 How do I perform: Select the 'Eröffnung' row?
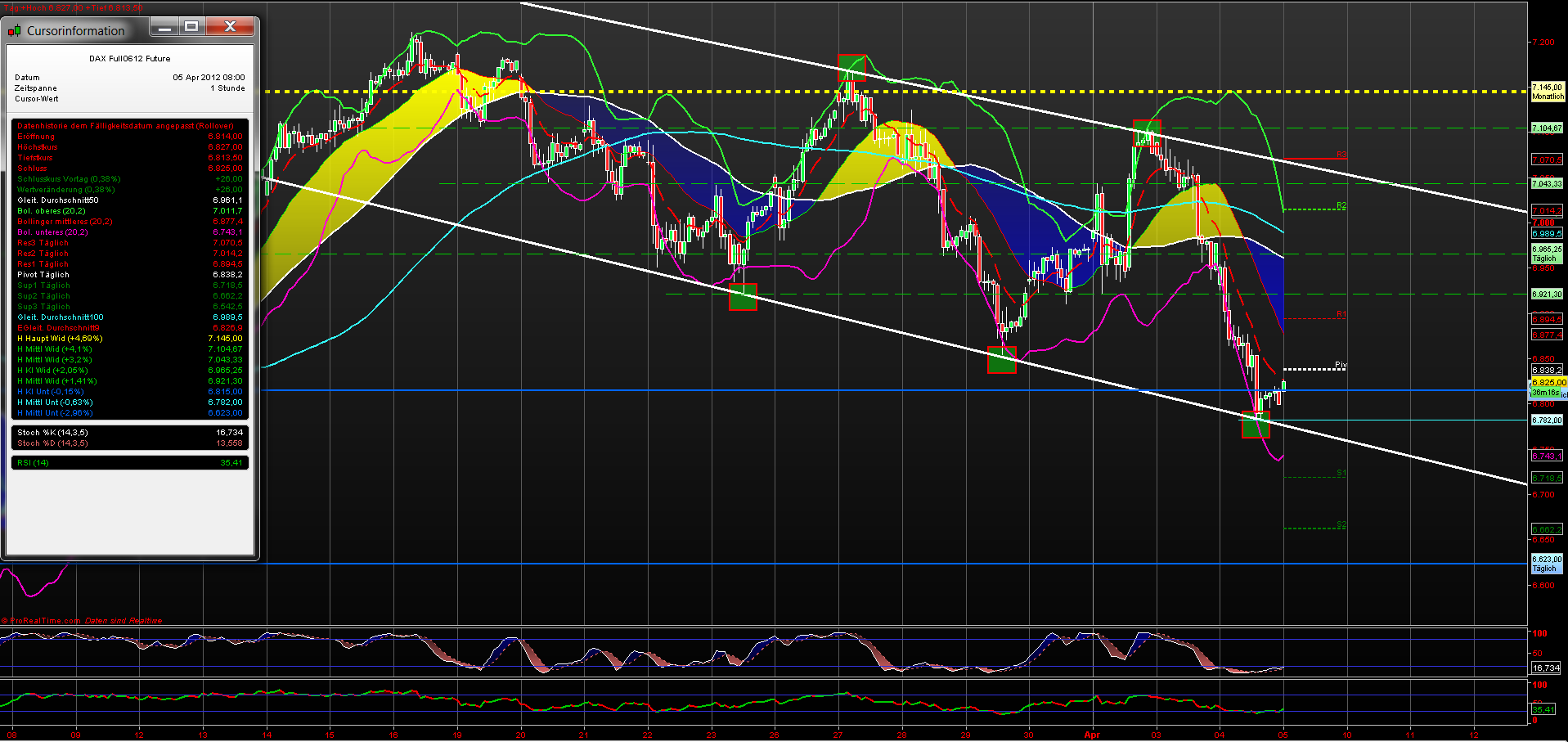tap(130, 137)
